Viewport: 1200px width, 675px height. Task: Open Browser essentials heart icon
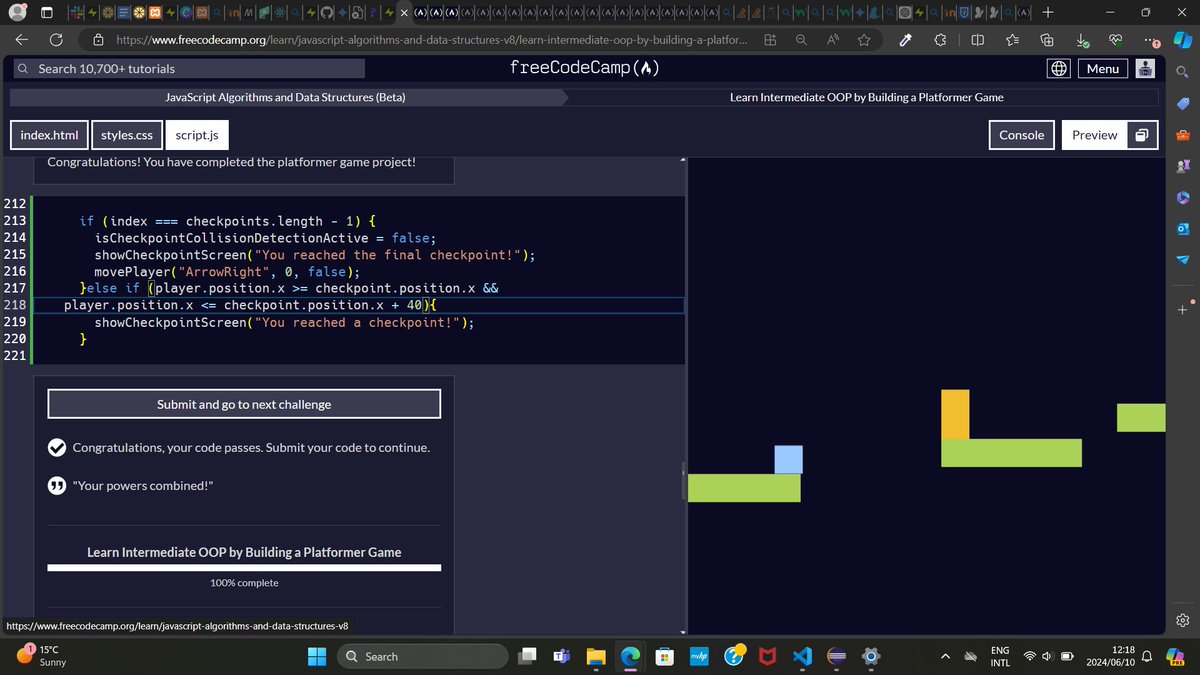(x=1116, y=40)
